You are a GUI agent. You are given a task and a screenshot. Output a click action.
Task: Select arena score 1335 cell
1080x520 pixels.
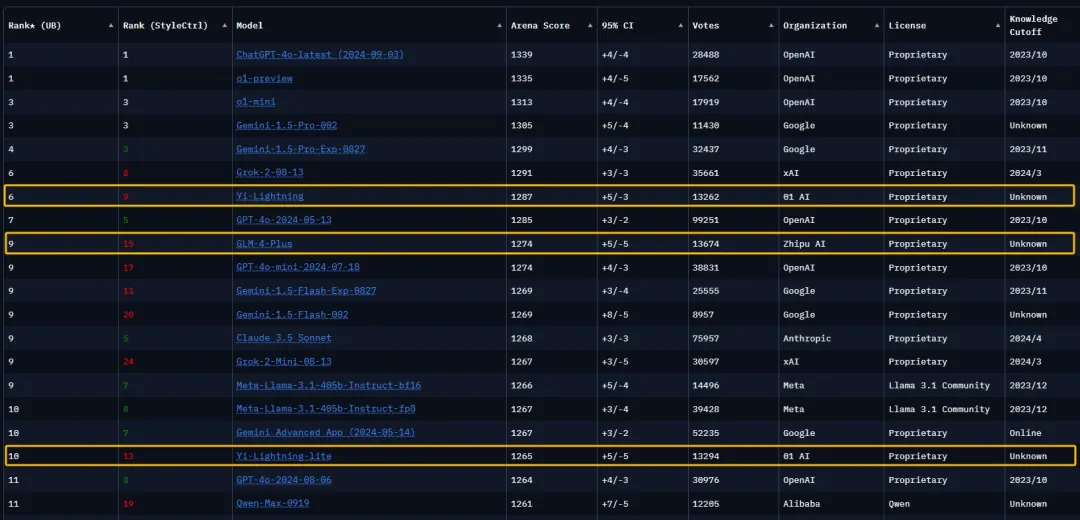[521, 79]
